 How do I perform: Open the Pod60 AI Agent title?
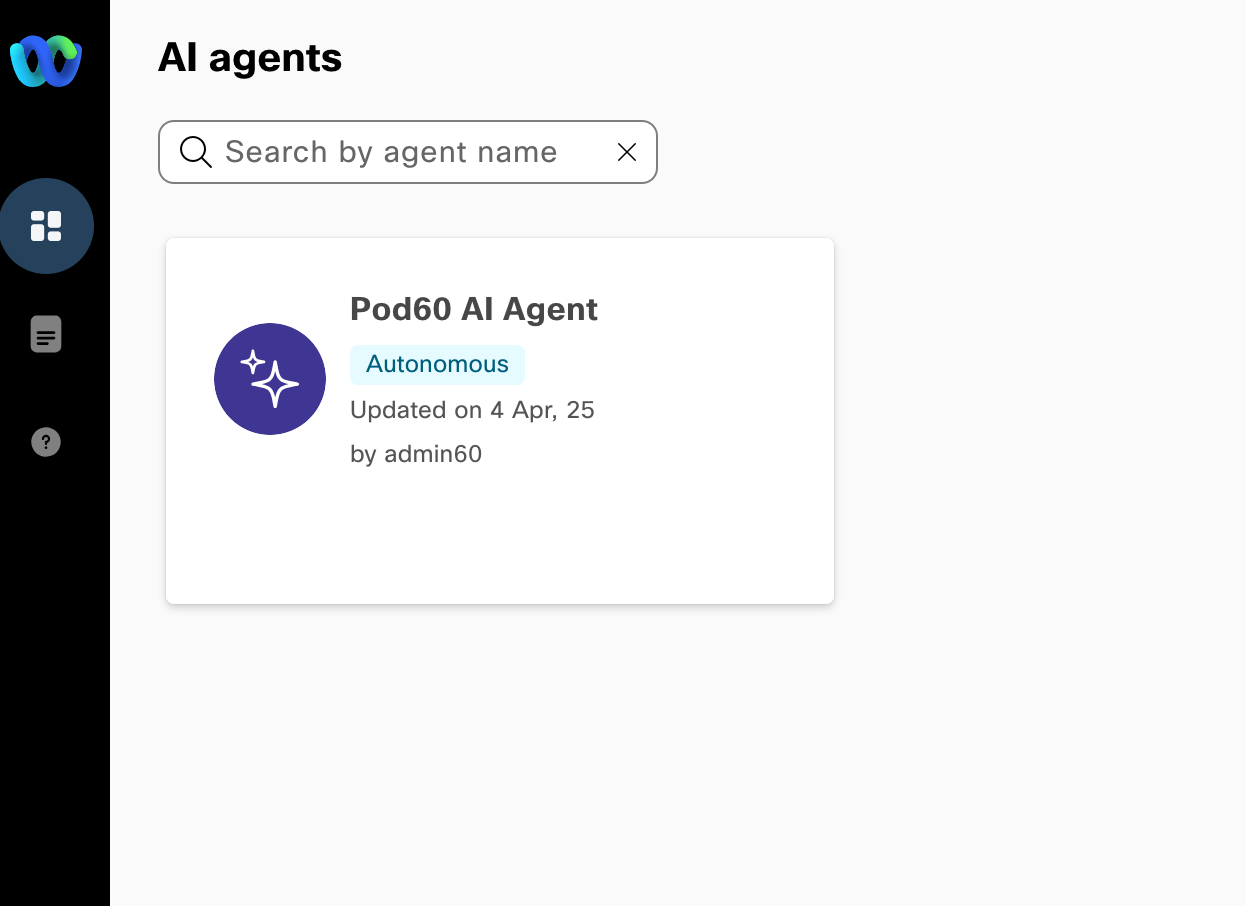click(x=473, y=309)
